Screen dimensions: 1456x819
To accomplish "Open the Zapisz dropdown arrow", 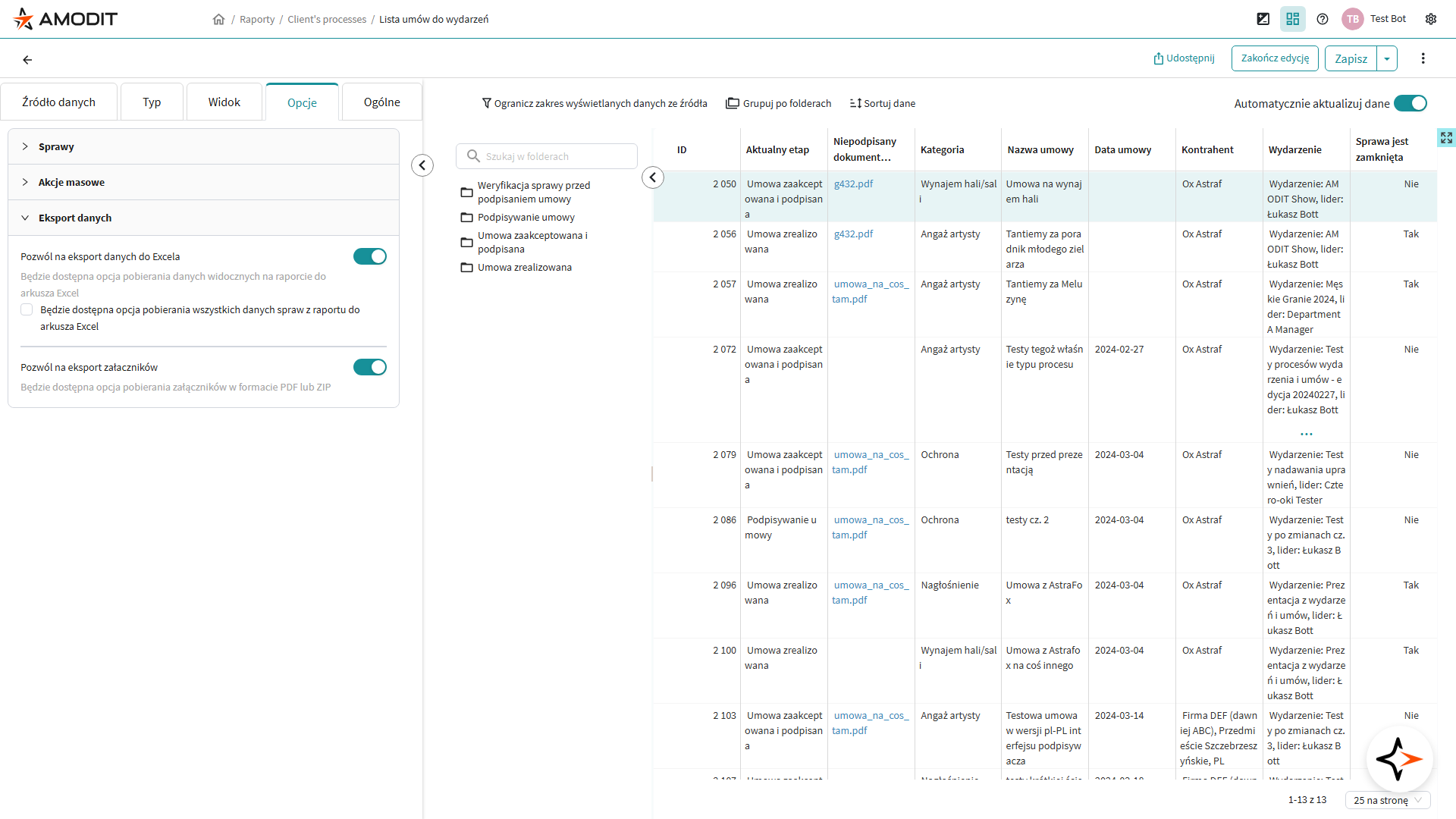I will [1387, 58].
